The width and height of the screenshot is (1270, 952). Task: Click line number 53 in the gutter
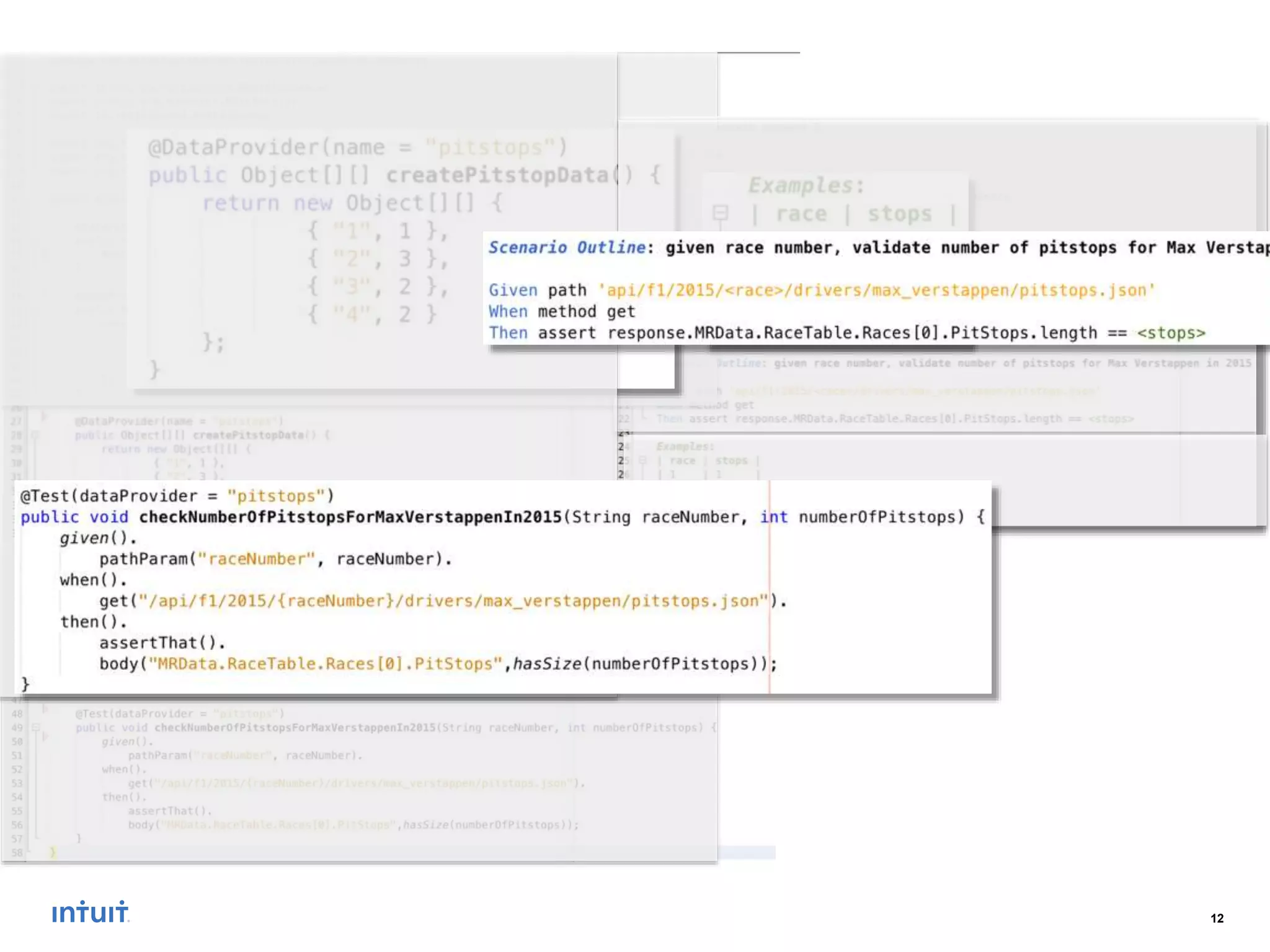[17, 783]
